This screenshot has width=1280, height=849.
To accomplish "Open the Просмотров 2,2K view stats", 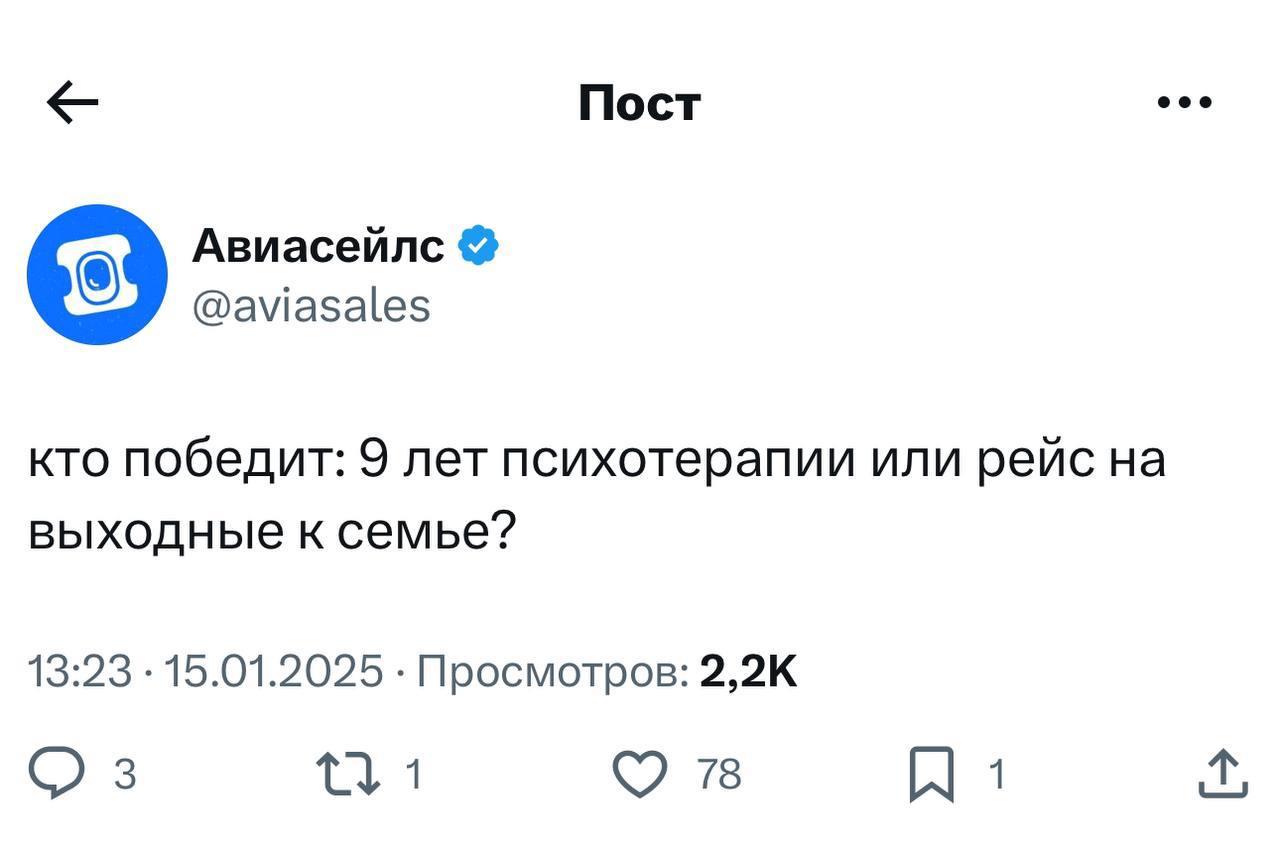I will coord(607,672).
